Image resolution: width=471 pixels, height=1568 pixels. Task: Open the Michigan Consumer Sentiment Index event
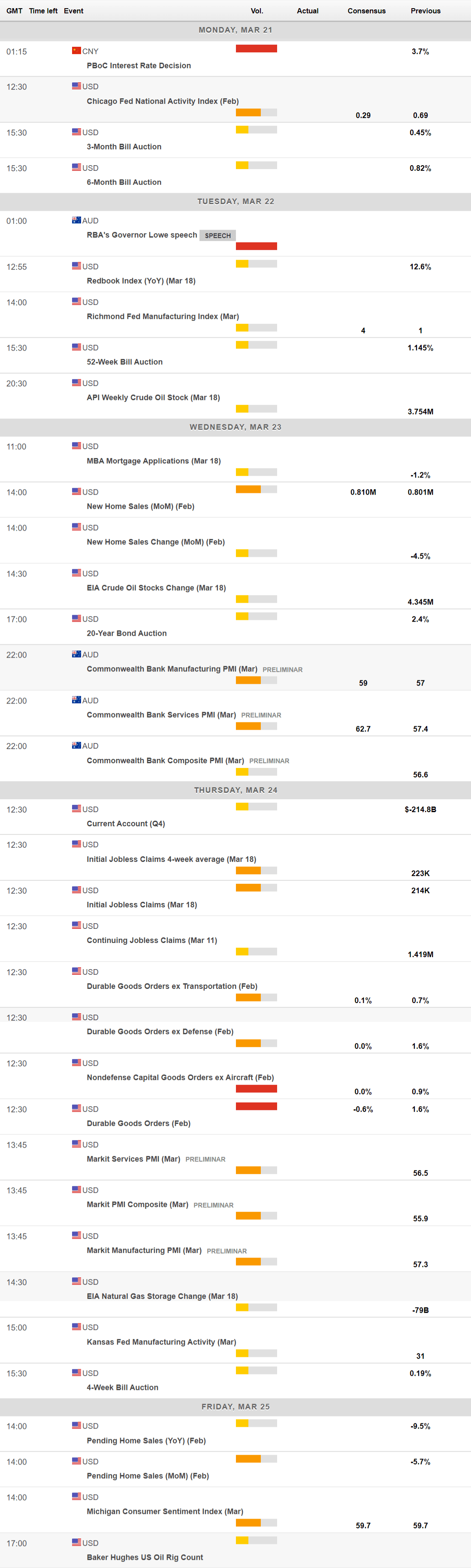tap(165, 1511)
